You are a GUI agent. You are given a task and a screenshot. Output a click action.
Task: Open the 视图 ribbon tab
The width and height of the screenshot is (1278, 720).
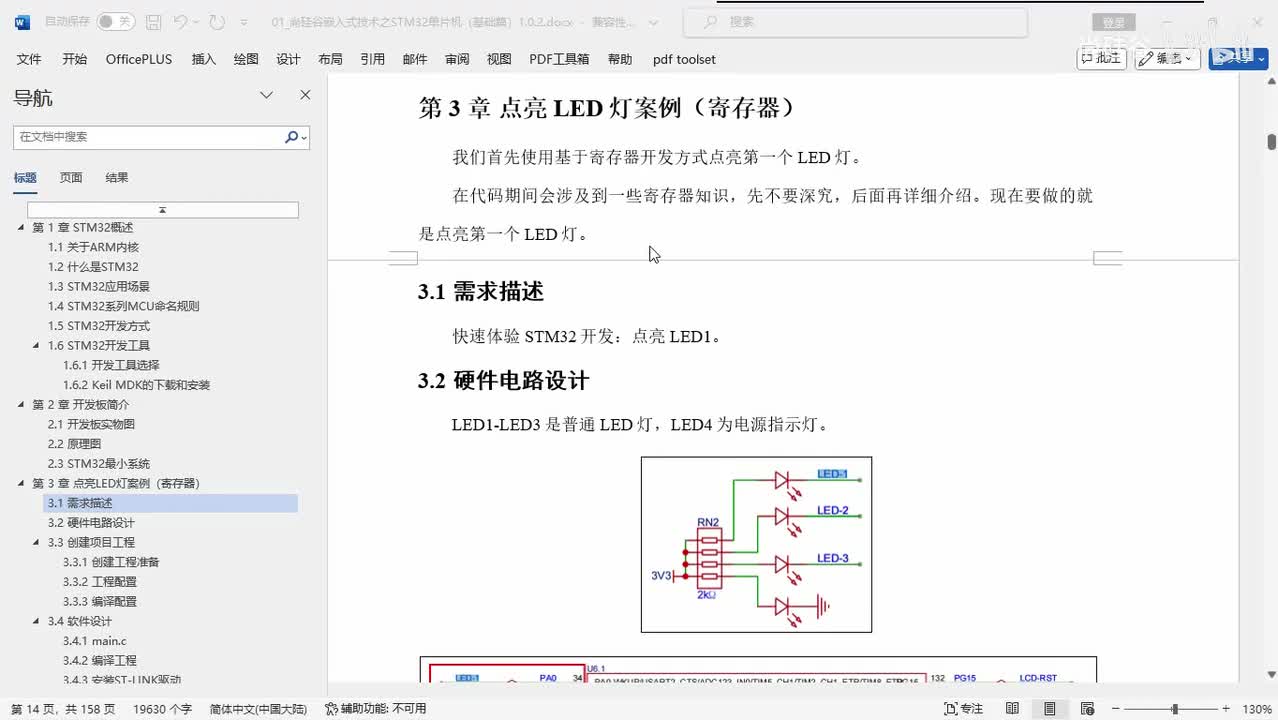coord(499,60)
